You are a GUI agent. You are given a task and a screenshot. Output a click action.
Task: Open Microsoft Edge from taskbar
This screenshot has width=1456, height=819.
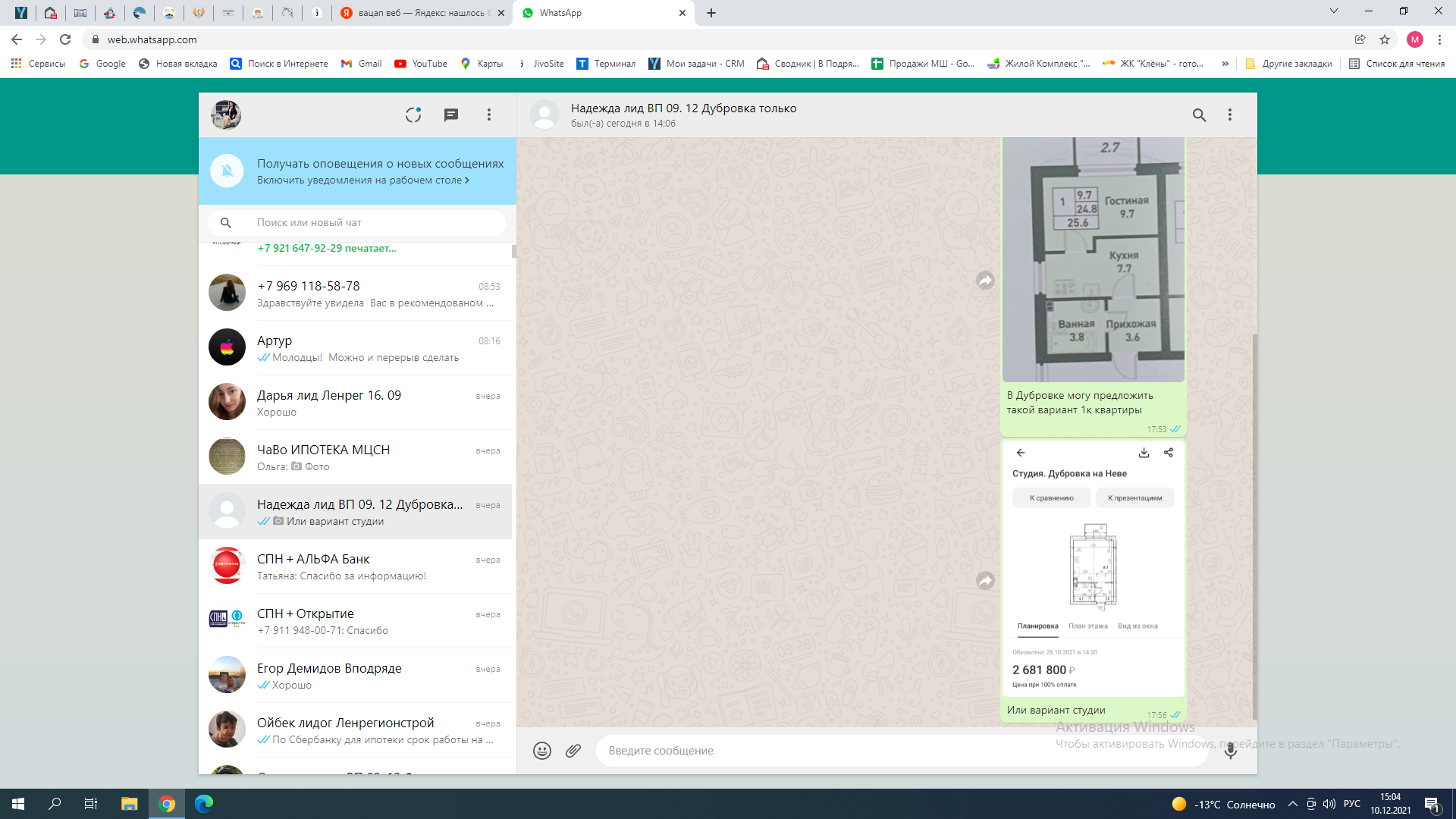coord(204,804)
